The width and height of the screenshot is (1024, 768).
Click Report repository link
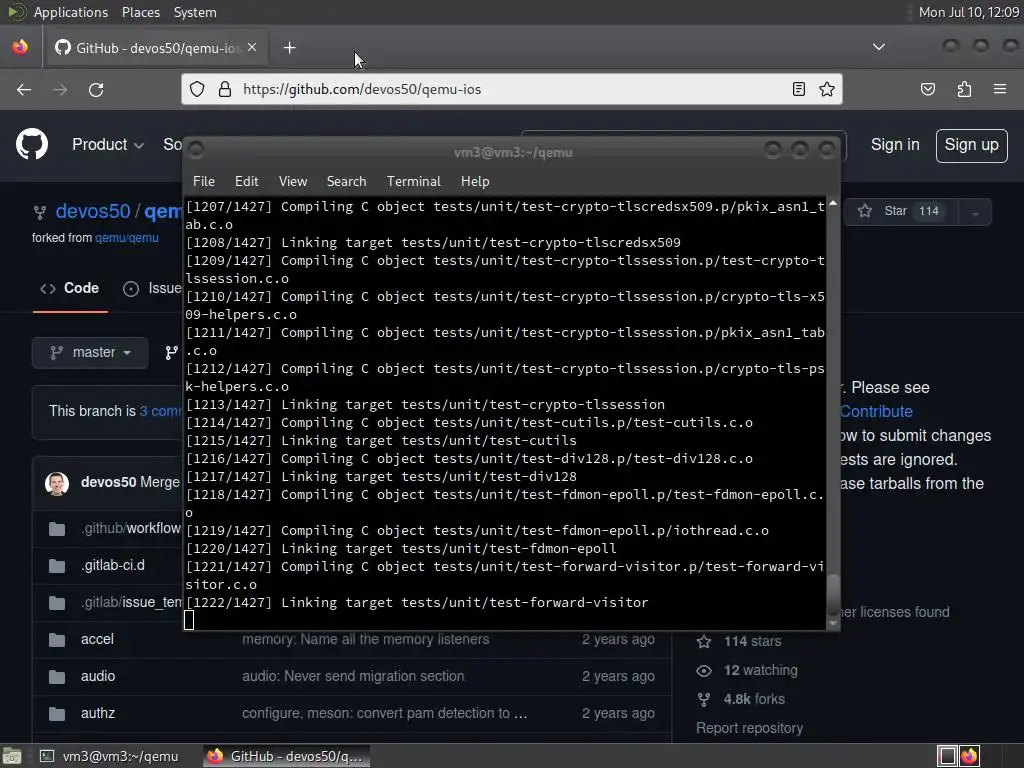(749, 728)
